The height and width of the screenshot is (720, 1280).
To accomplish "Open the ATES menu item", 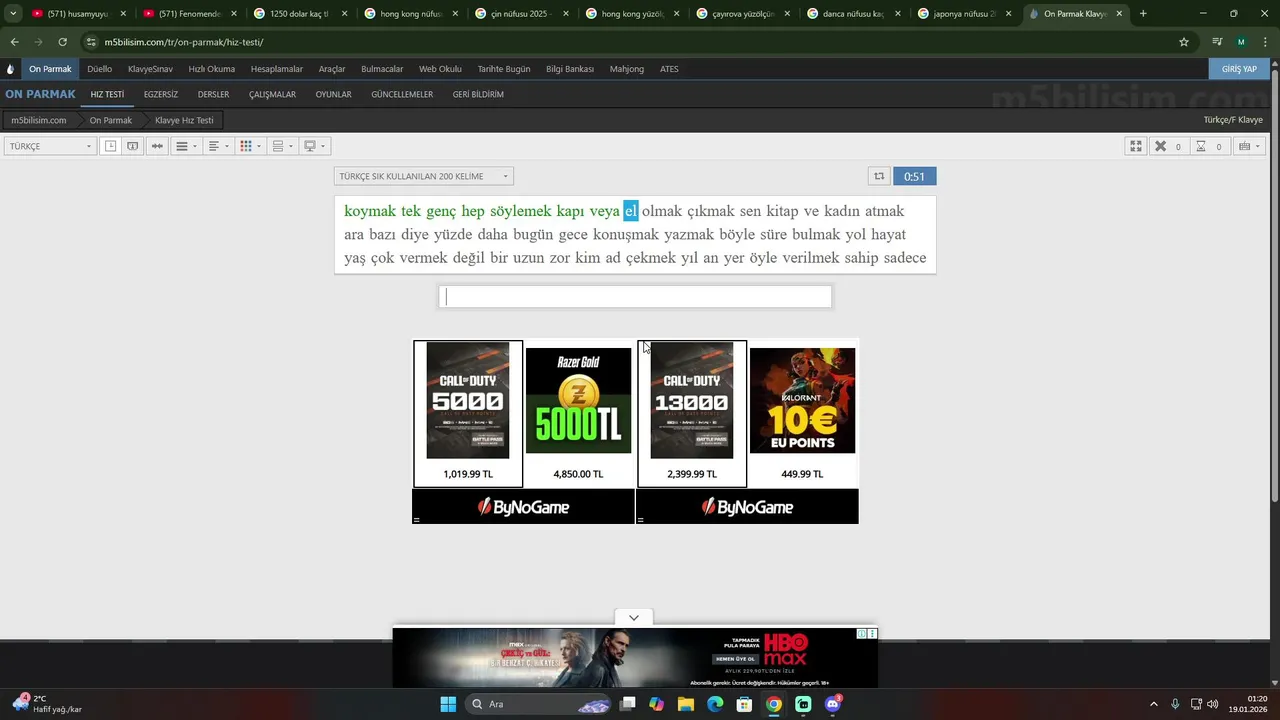I will click(669, 69).
